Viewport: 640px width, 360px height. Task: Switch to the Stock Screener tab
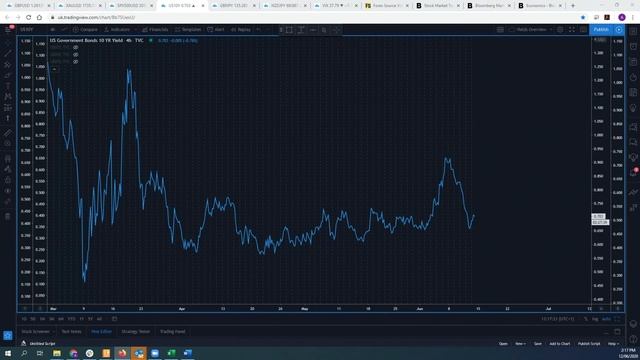pyautogui.click(x=36, y=331)
